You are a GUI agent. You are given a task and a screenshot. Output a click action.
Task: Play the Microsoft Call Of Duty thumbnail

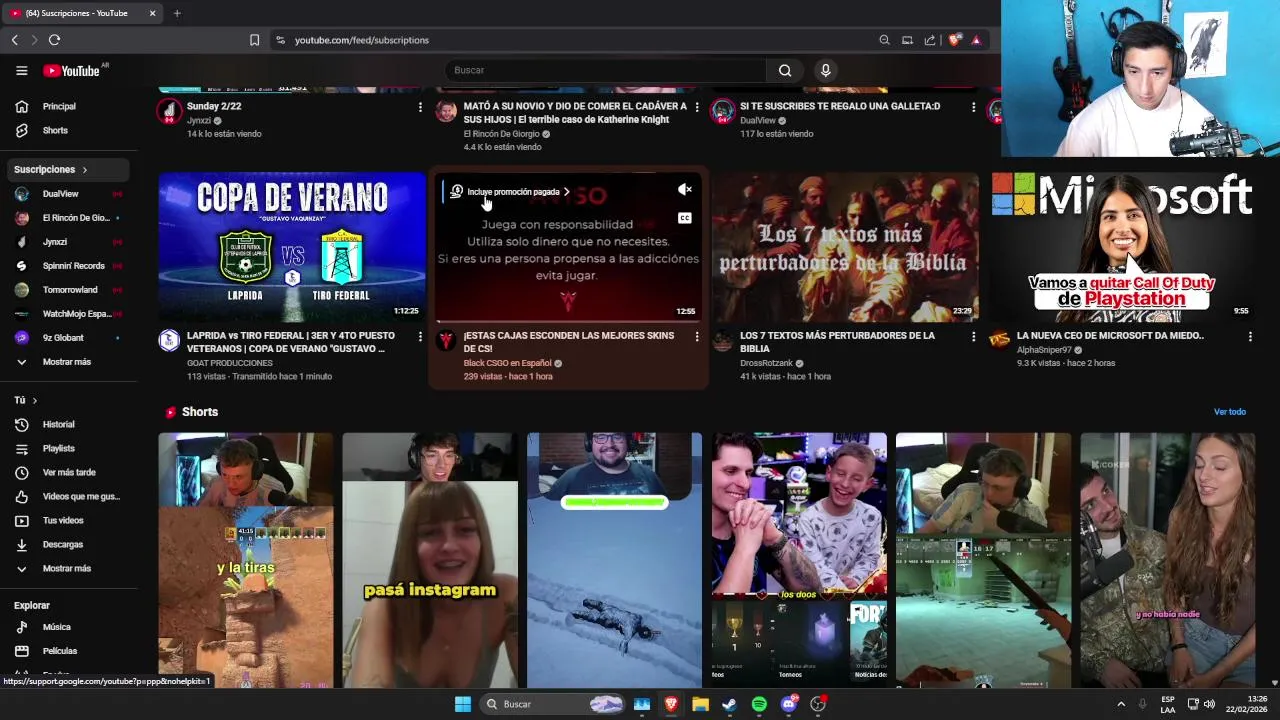click(x=1122, y=246)
